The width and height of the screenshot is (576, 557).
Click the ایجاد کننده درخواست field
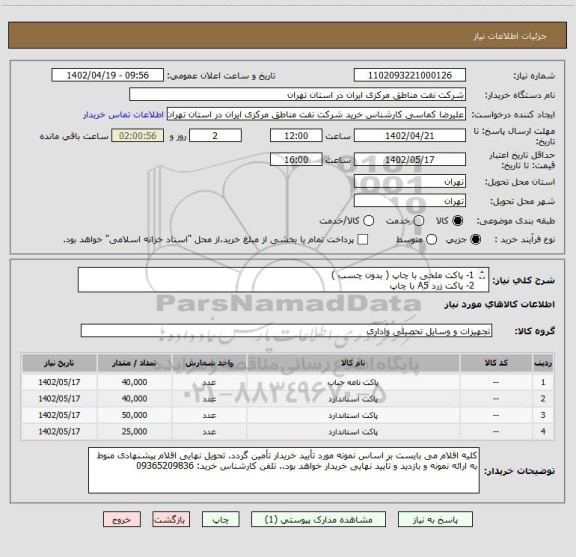316,114
